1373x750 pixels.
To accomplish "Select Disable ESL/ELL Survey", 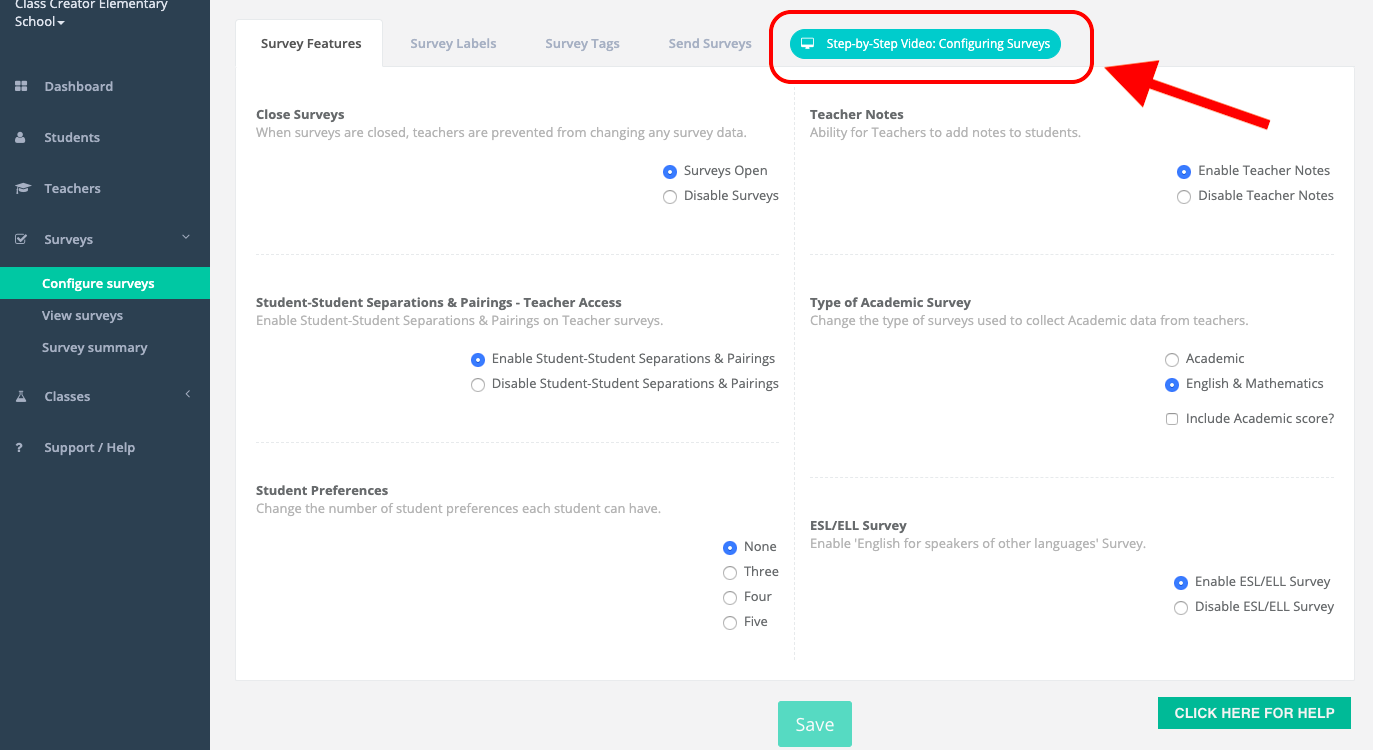I will (x=1181, y=608).
